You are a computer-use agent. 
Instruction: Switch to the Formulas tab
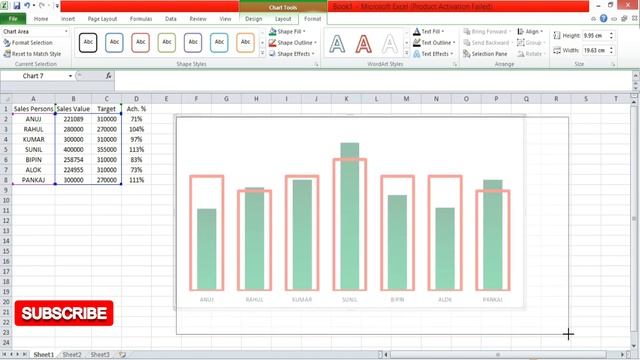pyautogui.click(x=141, y=19)
